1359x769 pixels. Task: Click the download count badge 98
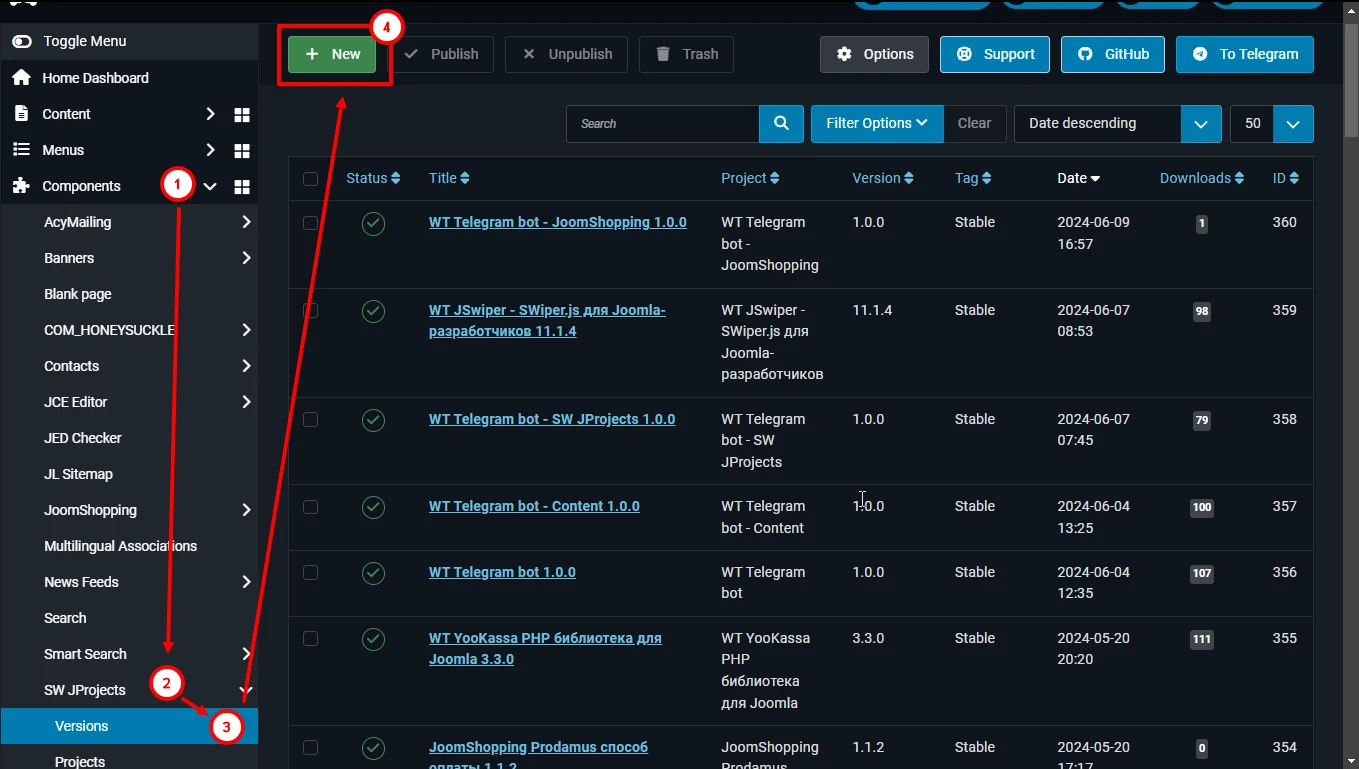tap(1201, 312)
